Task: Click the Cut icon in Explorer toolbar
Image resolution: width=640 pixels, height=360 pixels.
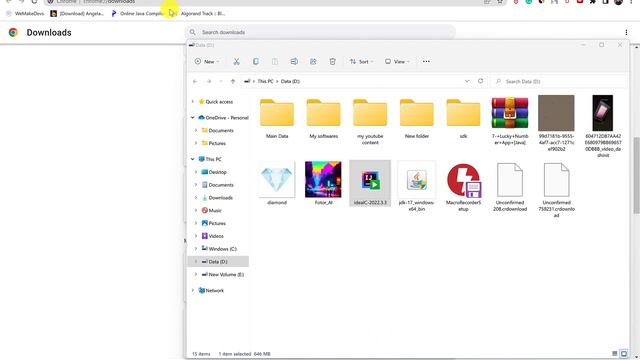Action: (236, 62)
